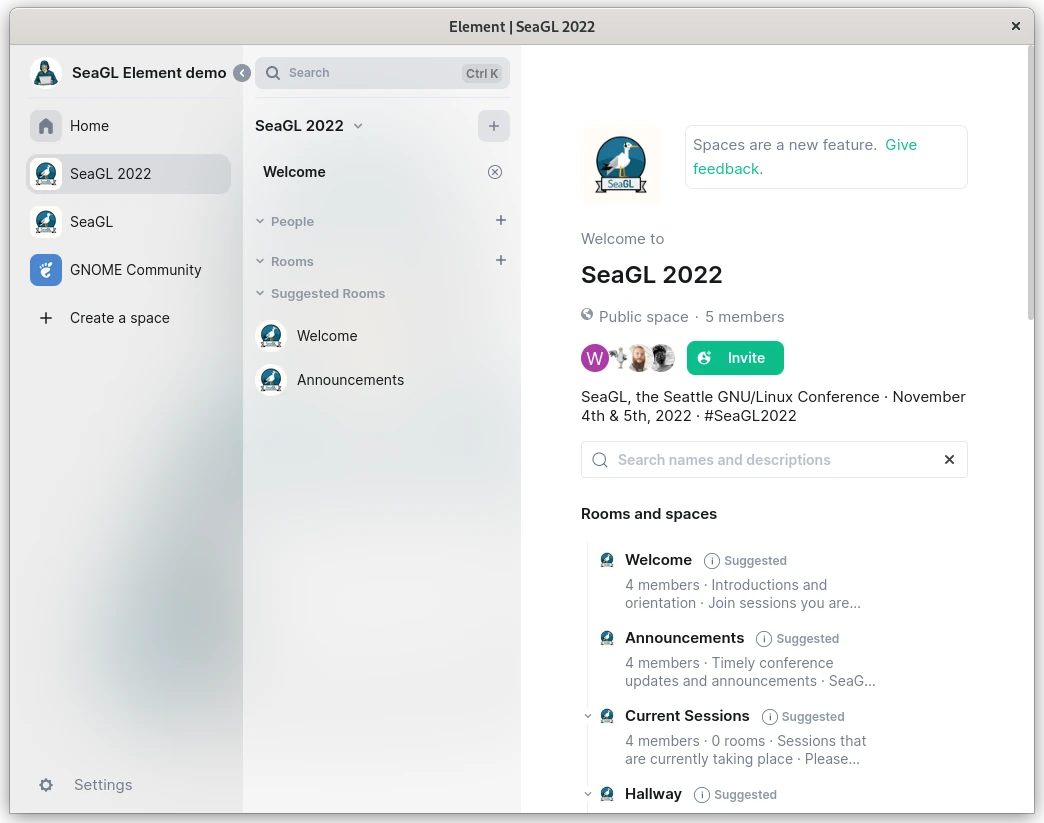This screenshot has width=1044, height=823.
Task: Click the Home space icon
Action: click(x=46, y=126)
